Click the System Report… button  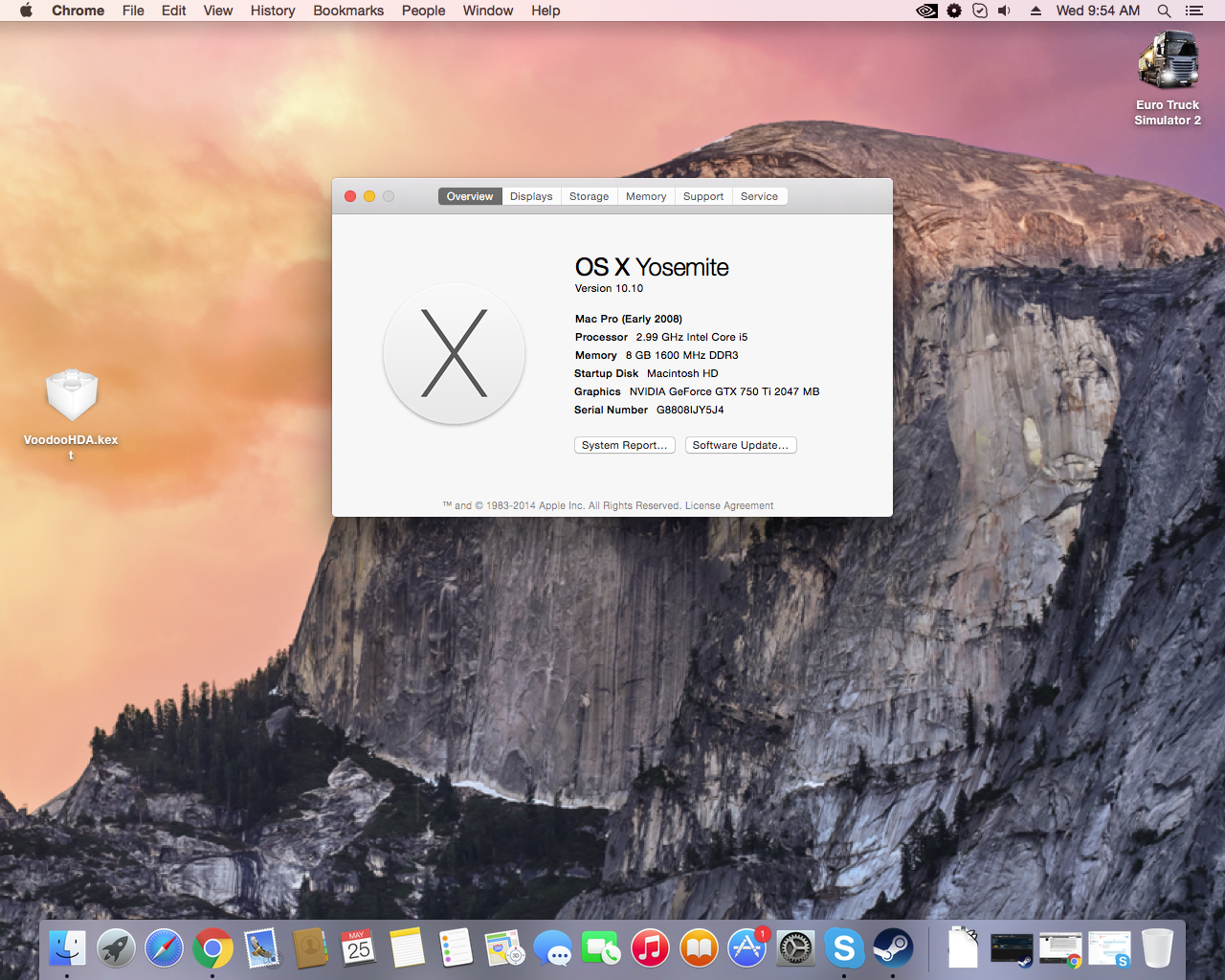click(x=625, y=445)
